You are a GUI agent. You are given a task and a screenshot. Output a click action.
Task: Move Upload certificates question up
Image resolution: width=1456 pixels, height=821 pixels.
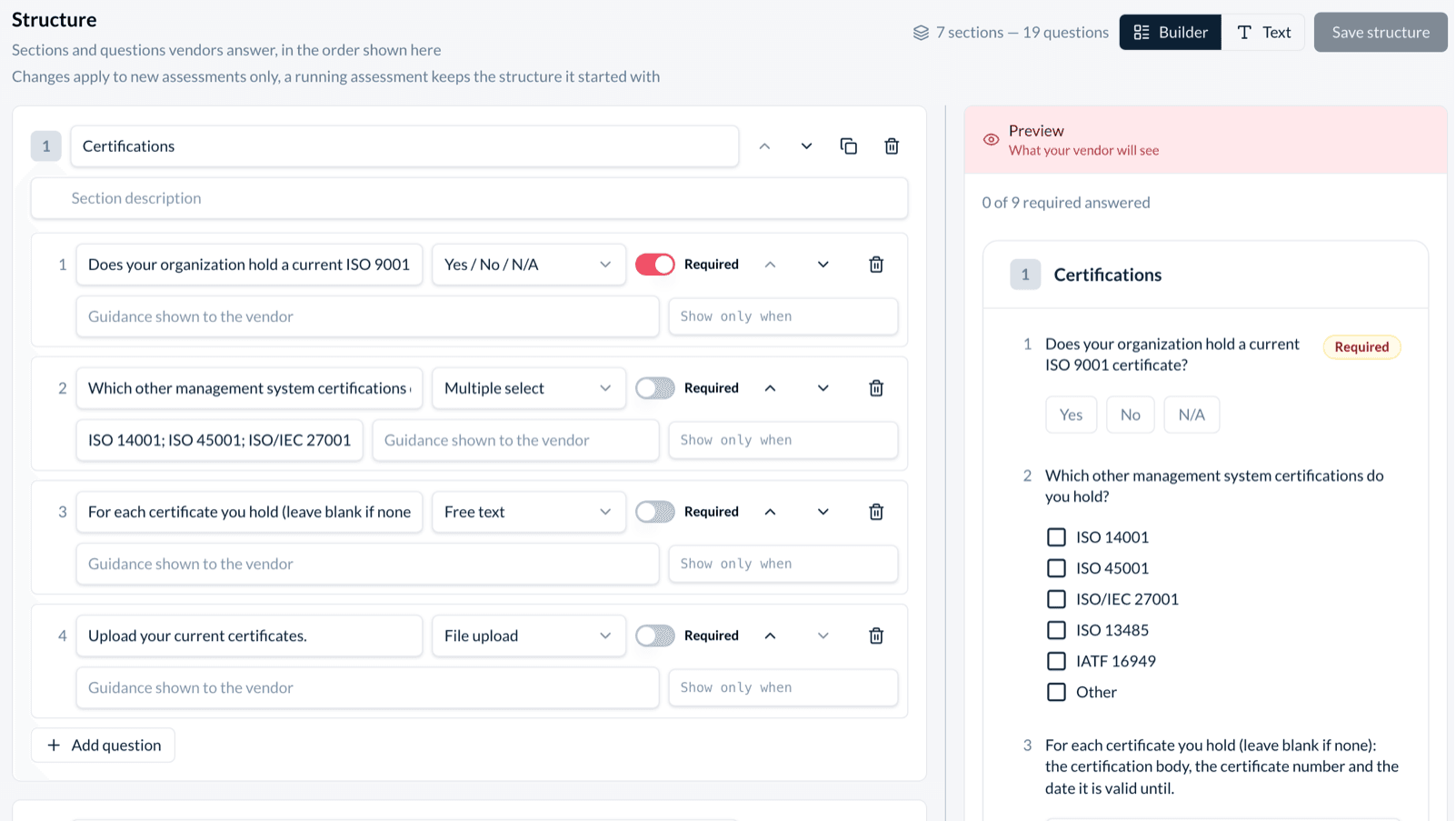pyautogui.click(x=770, y=636)
